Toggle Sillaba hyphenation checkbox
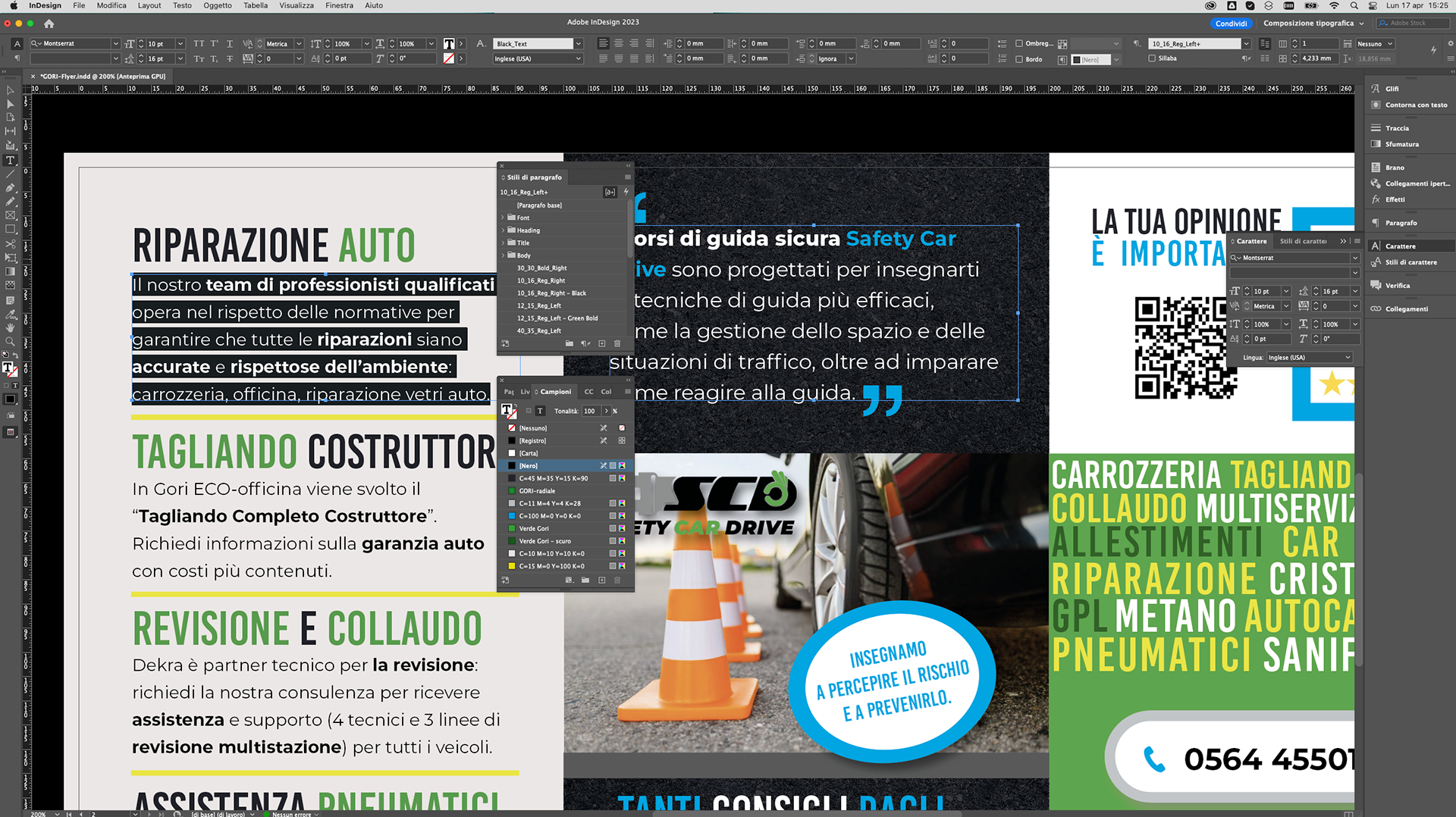 [x=1152, y=58]
